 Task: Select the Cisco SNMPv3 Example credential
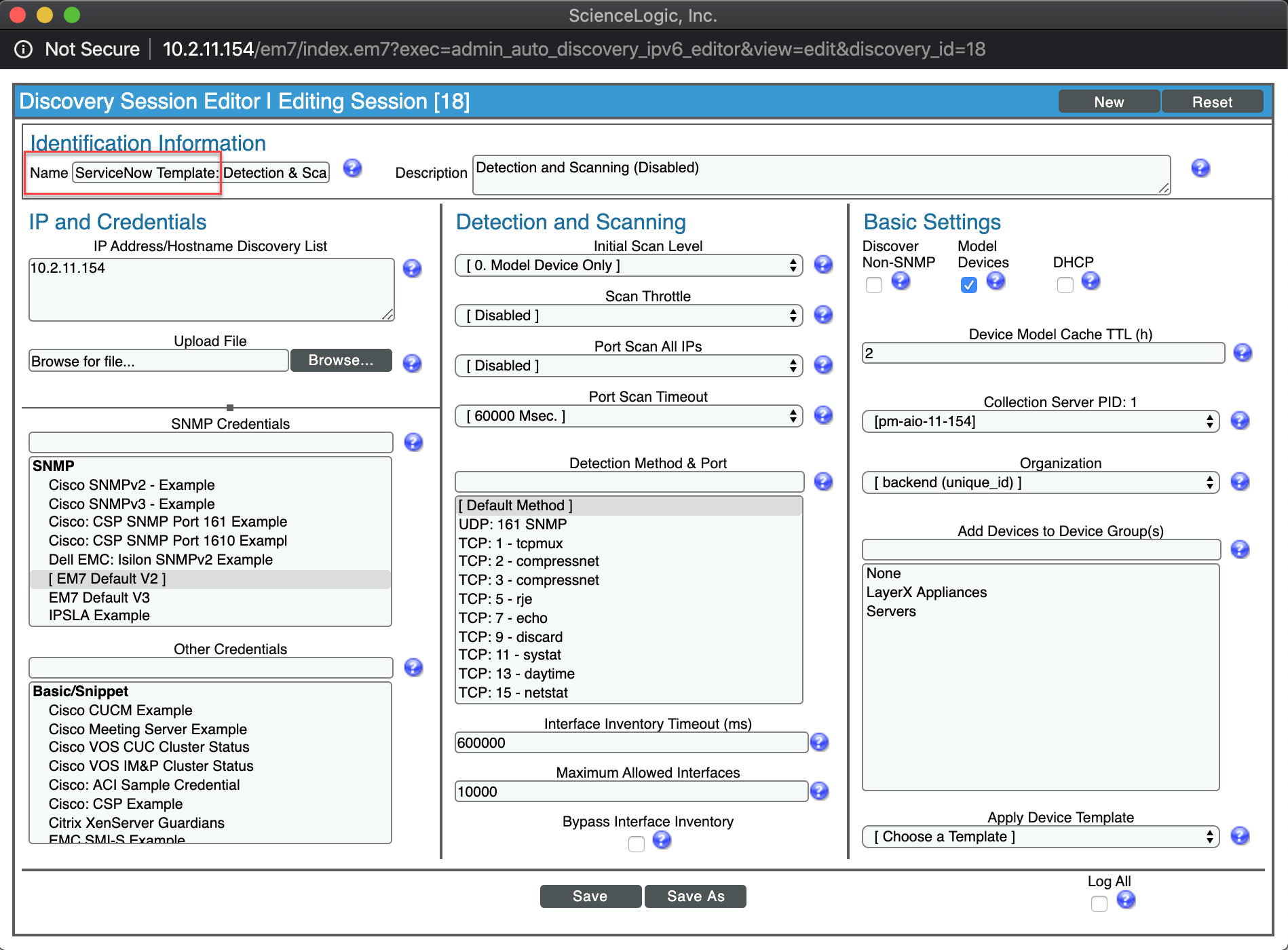131,503
